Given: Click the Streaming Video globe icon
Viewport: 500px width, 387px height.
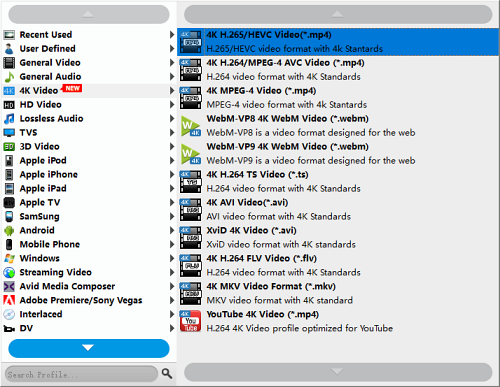Looking at the screenshot, I should (x=9, y=273).
